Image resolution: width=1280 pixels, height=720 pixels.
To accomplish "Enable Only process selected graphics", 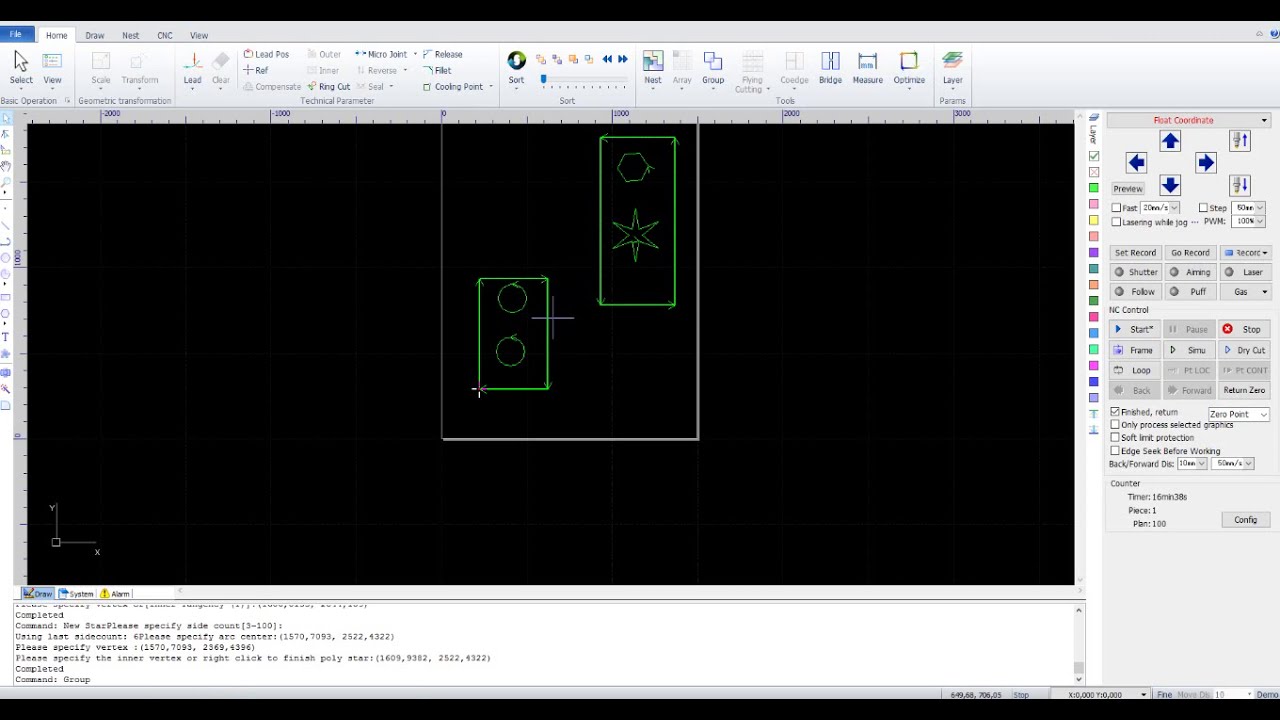I will (1115, 425).
